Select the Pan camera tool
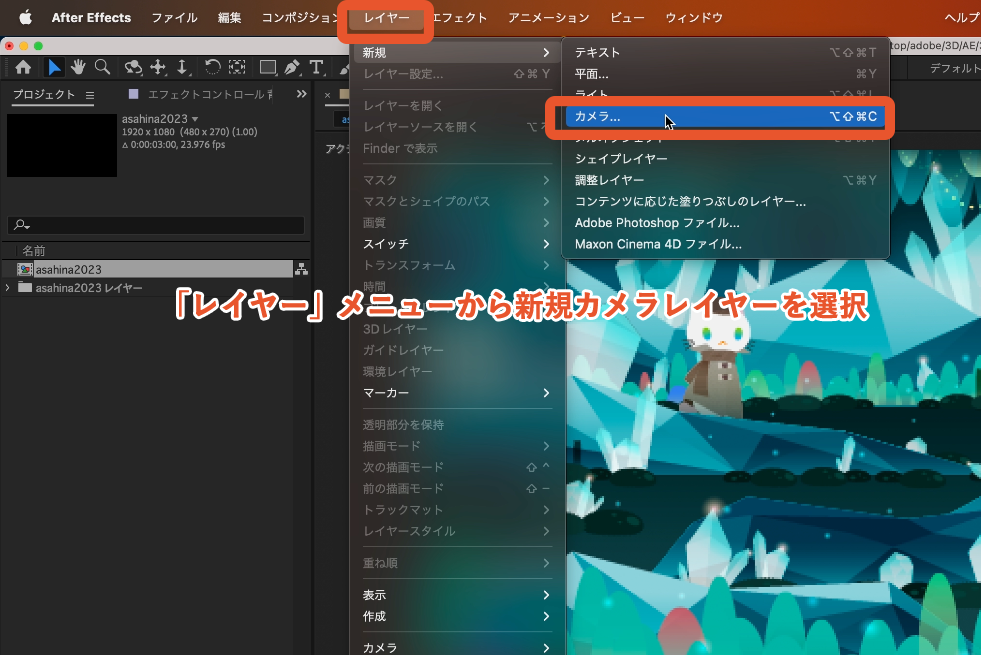This screenshot has height=655, width=981. 158,67
